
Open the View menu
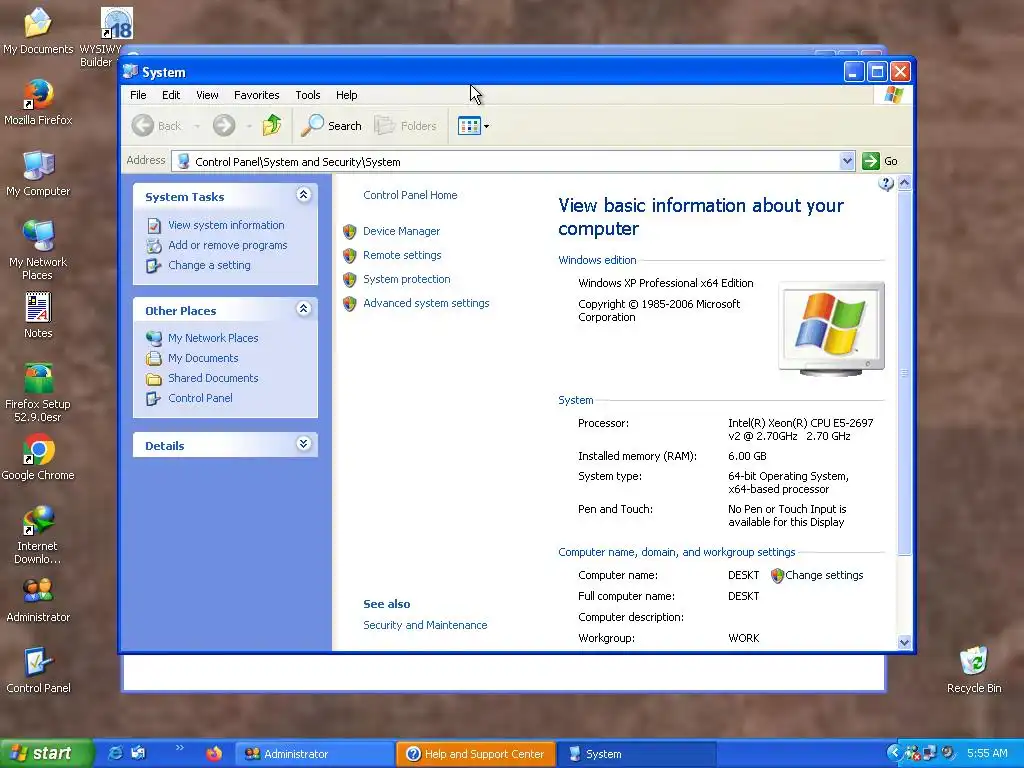click(207, 95)
